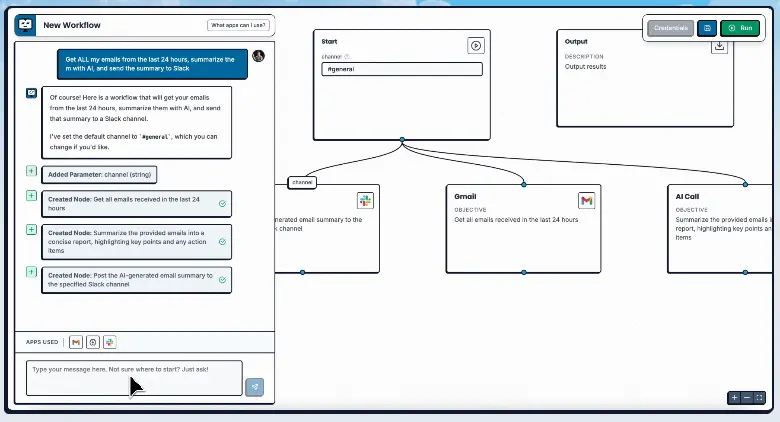This screenshot has height=422, width=780.
Task: Click the user avatar next to the prompt
Action: tap(258, 56)
